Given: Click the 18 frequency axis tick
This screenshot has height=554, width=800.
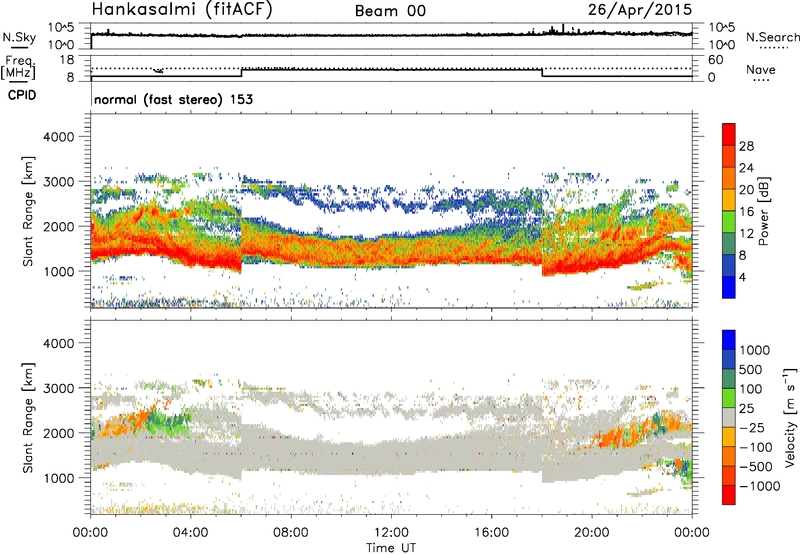Looking at the screenshot, I should coord(68,60).
